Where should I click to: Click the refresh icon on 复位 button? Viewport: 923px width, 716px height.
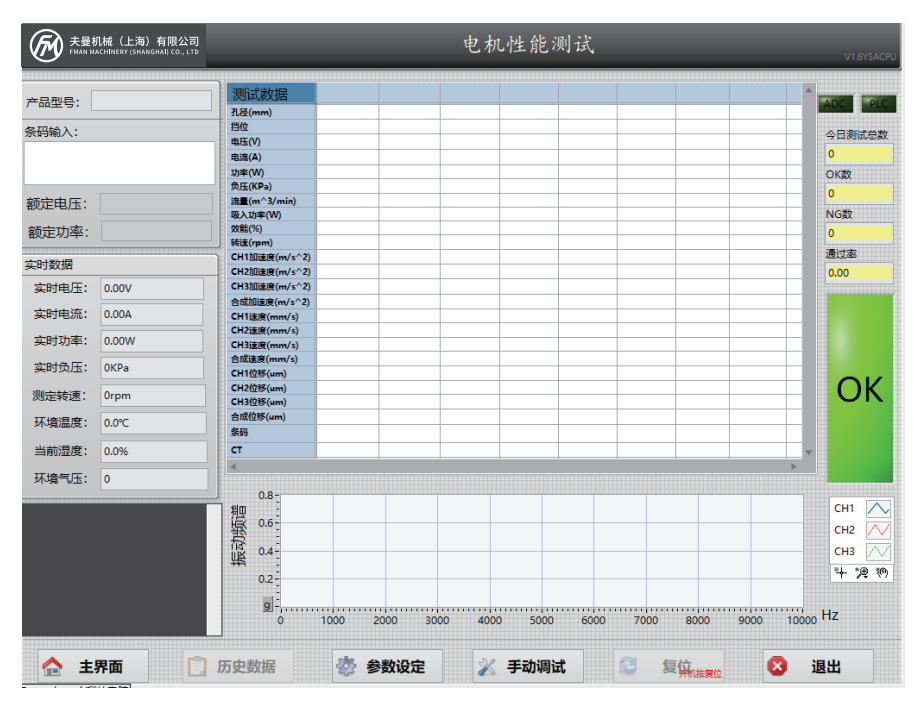pos(628,666)
